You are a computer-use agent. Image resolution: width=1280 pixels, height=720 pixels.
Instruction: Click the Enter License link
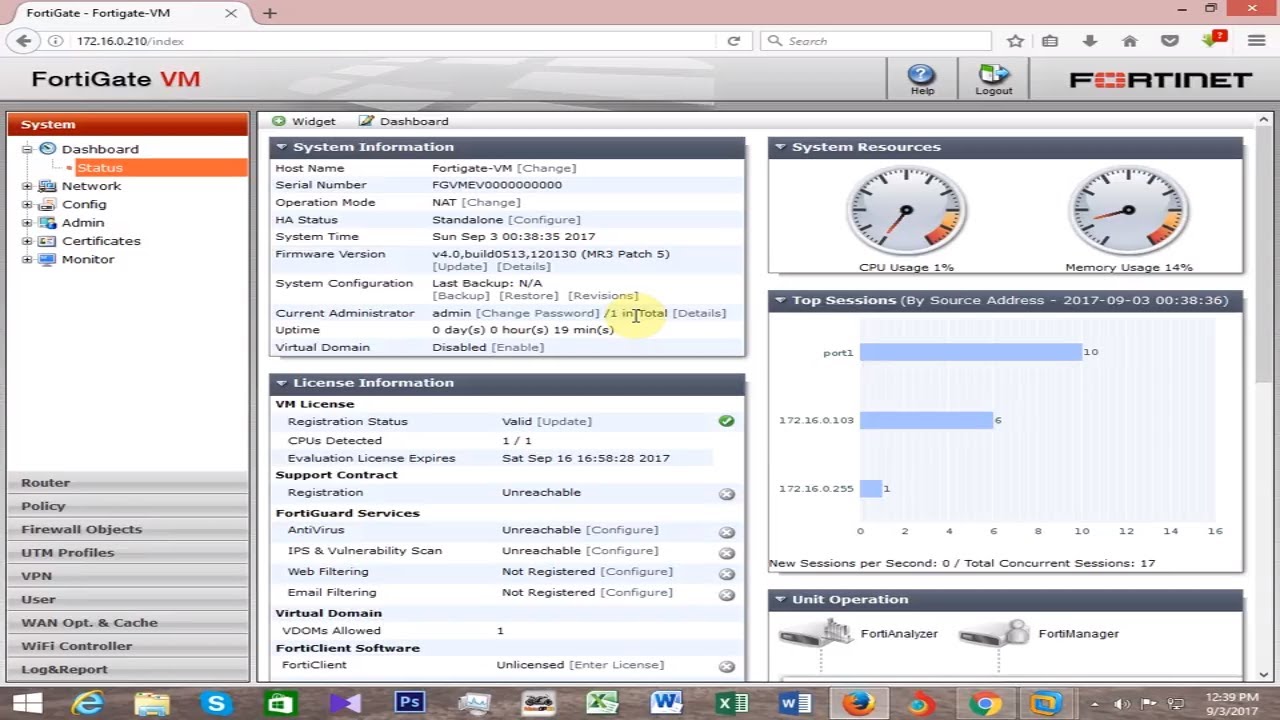[x=616, y=665]
